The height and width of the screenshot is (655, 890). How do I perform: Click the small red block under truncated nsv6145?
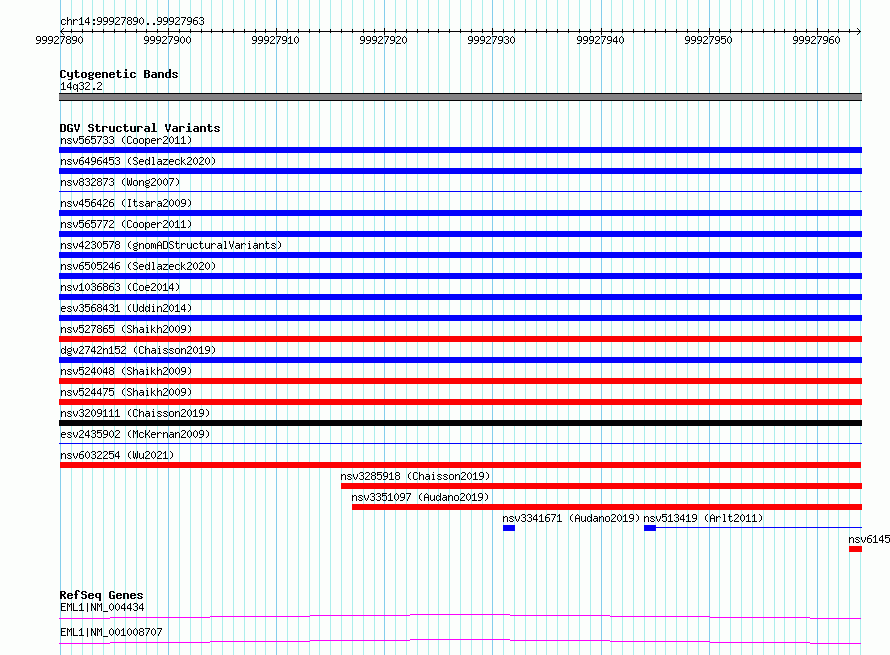[x=855, y=549]
